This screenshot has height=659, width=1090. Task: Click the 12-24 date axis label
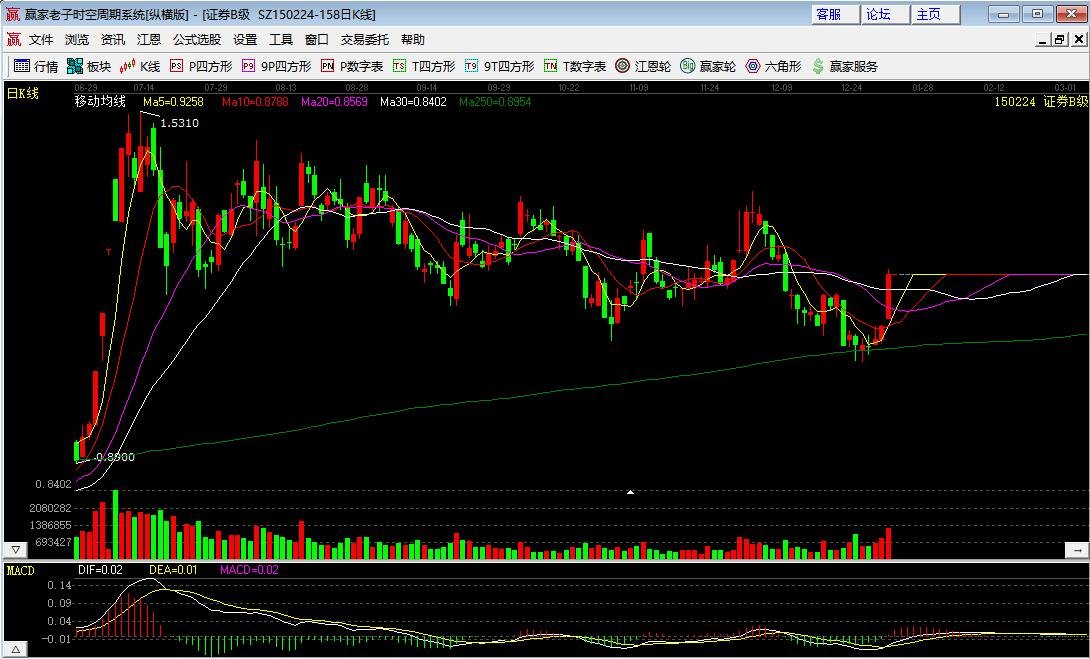click(851, 88)
